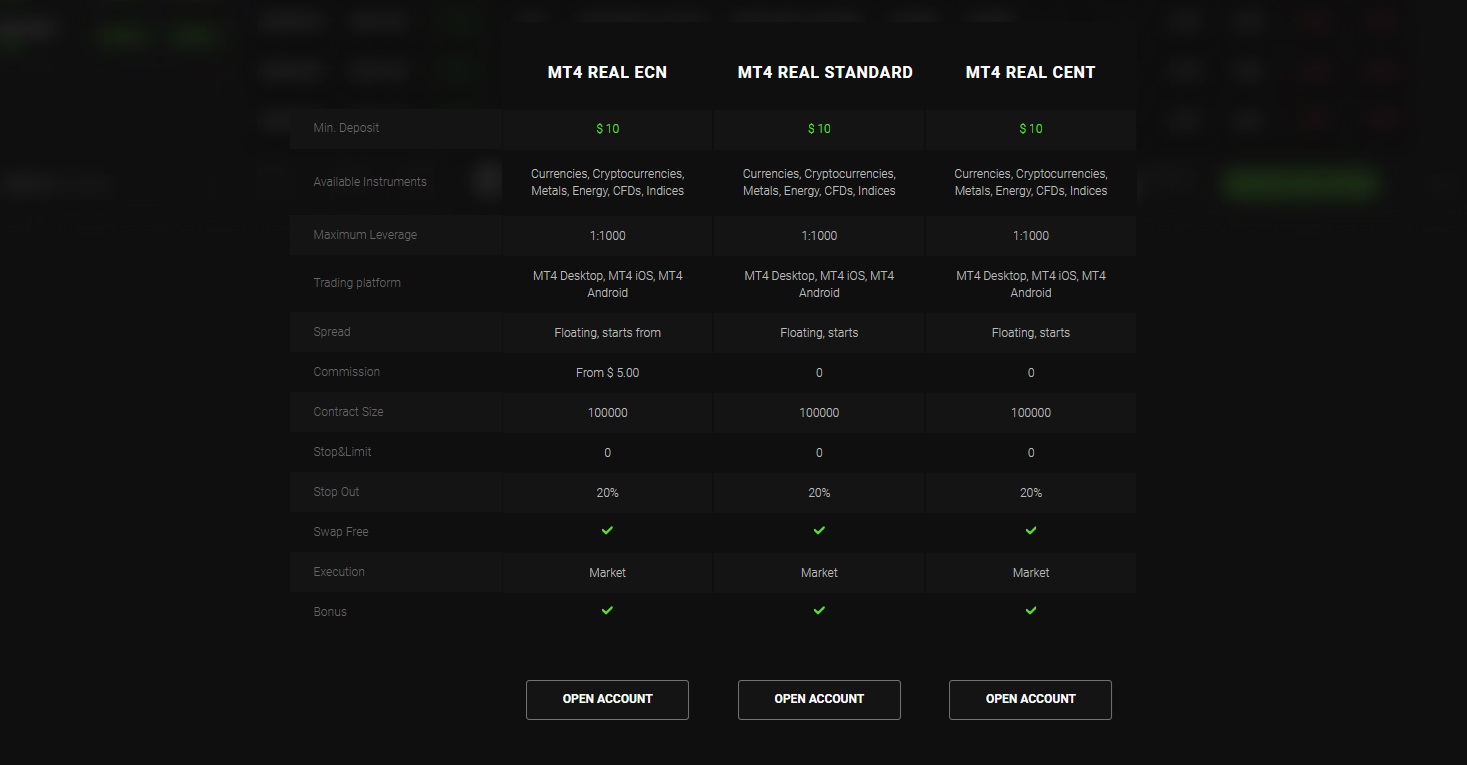Click the 20% Stop Out value for MT4 Real Cent
The image size is (1467, 765).
[x=1031, y=493]
